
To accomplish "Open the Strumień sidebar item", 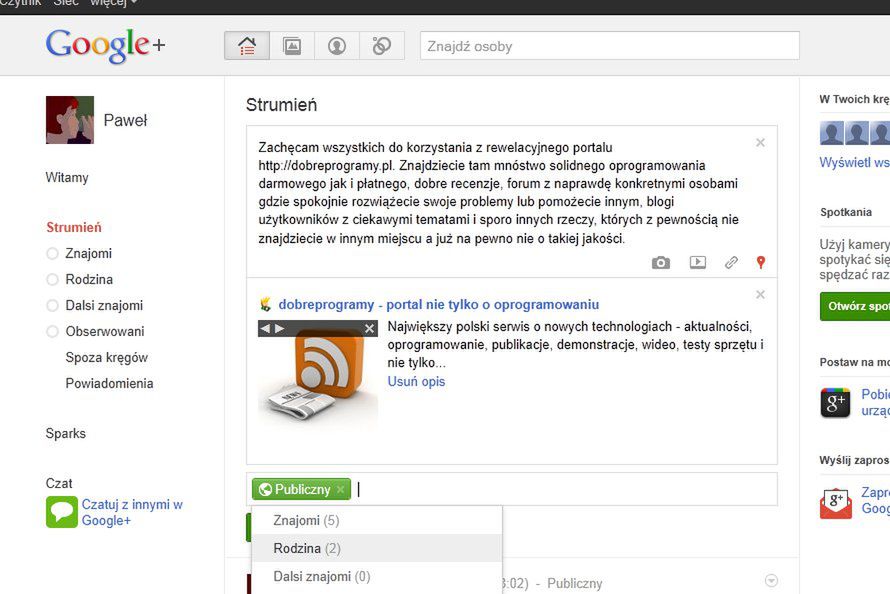I will 74,228.
